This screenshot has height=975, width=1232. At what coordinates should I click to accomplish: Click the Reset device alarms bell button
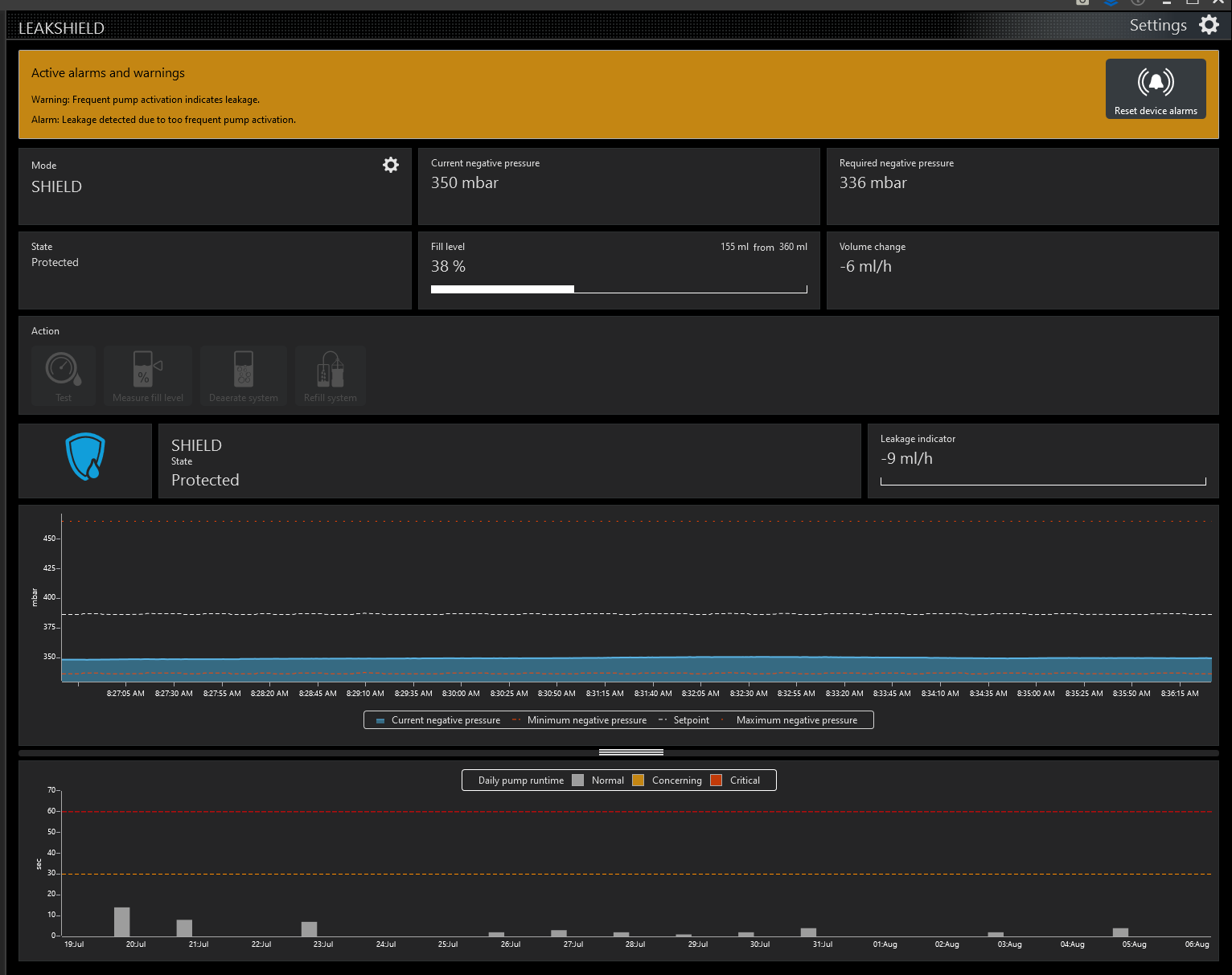pyautogui.click(x=1156, y=88)
